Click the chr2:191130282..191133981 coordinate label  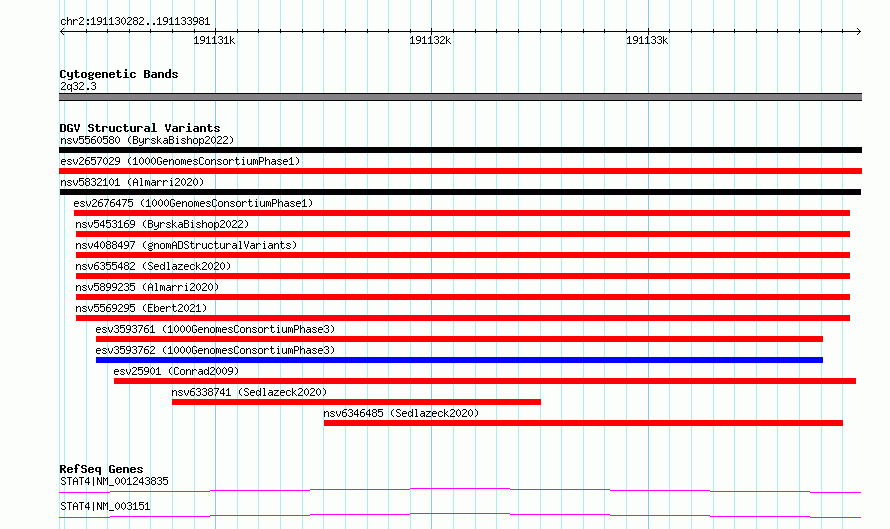135,22
